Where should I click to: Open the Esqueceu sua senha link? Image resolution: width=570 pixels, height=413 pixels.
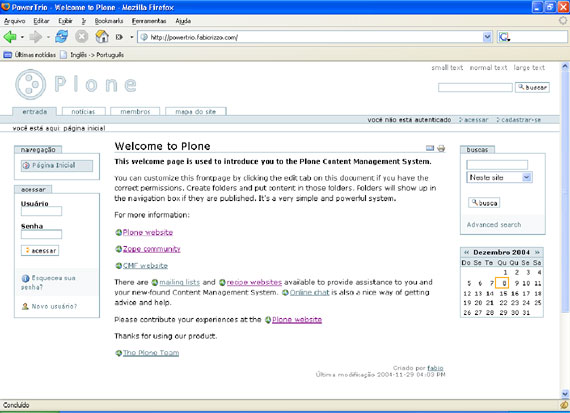point(48,282)
